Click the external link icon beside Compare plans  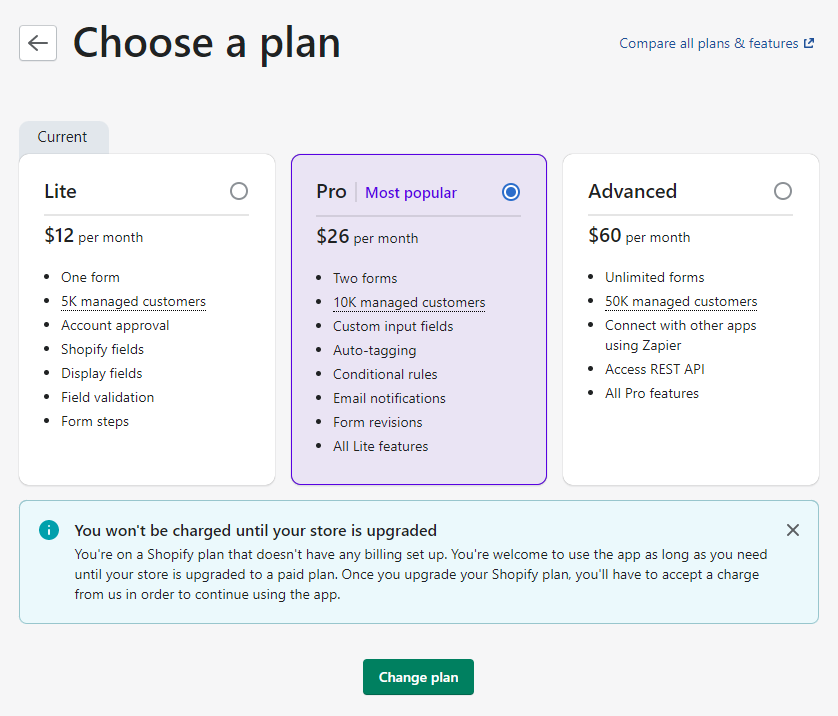[809, 43]
